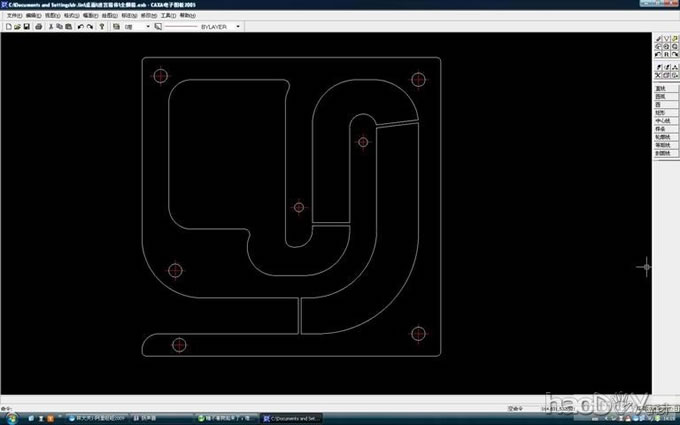Click the New file icon in toolbar

(7, 27)
